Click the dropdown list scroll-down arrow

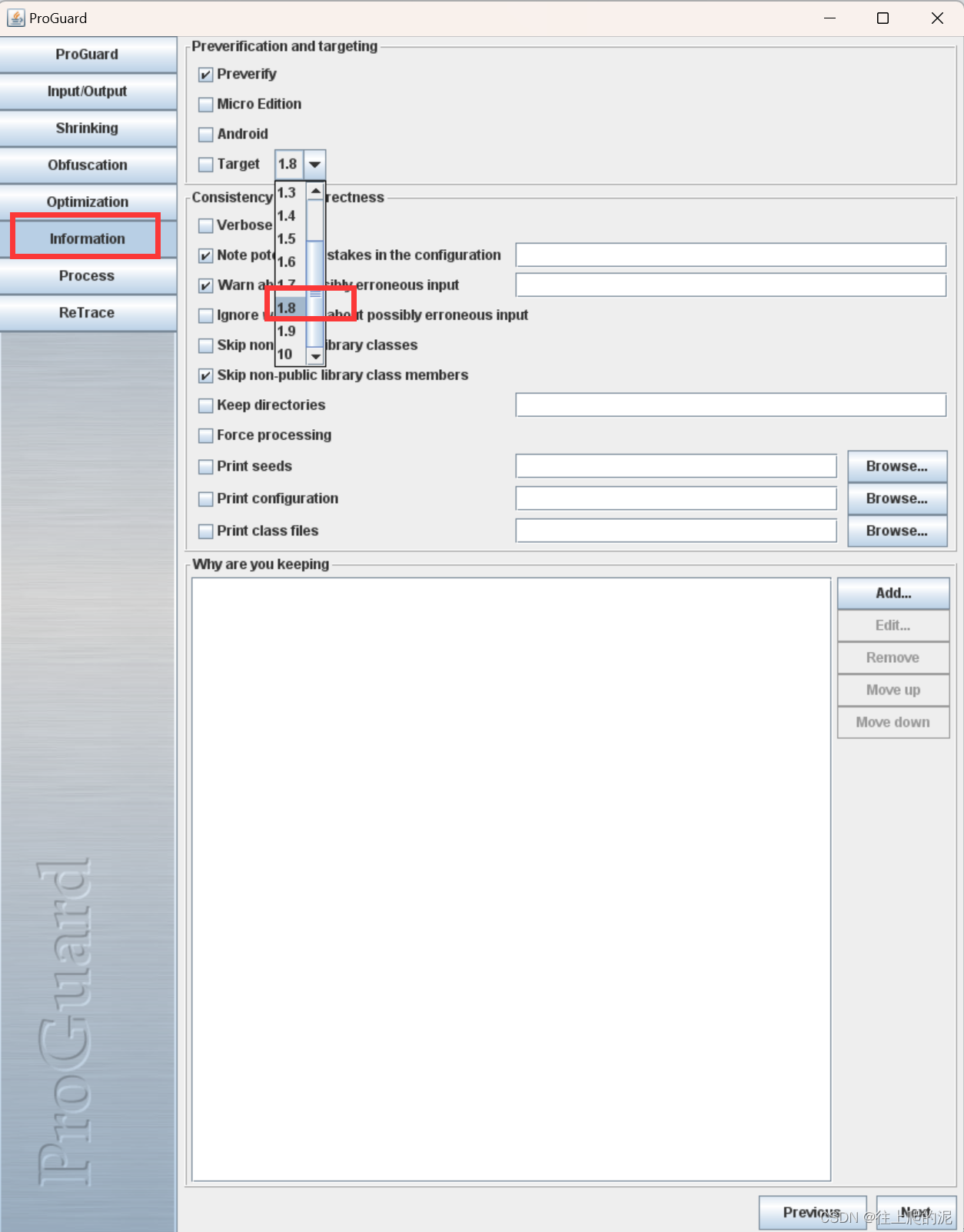(x=316, y=356)
